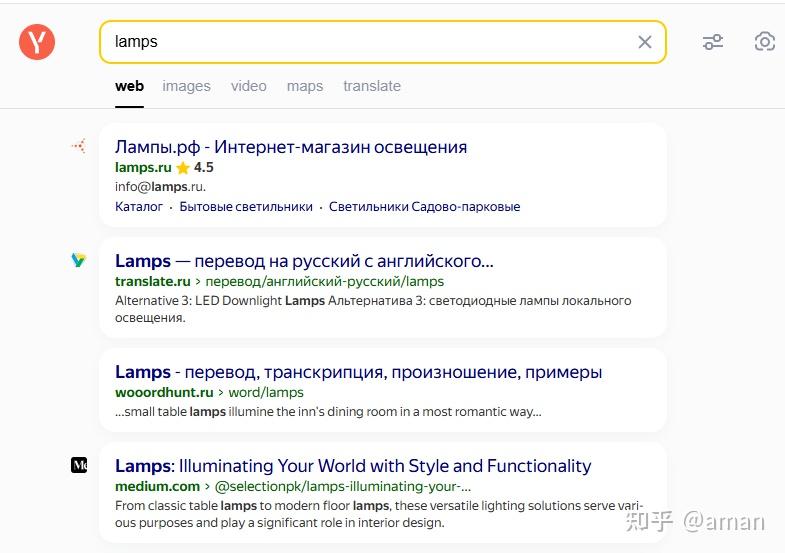Open Бытовые светильники sitelink
The image size is (785, 553).
246,207
